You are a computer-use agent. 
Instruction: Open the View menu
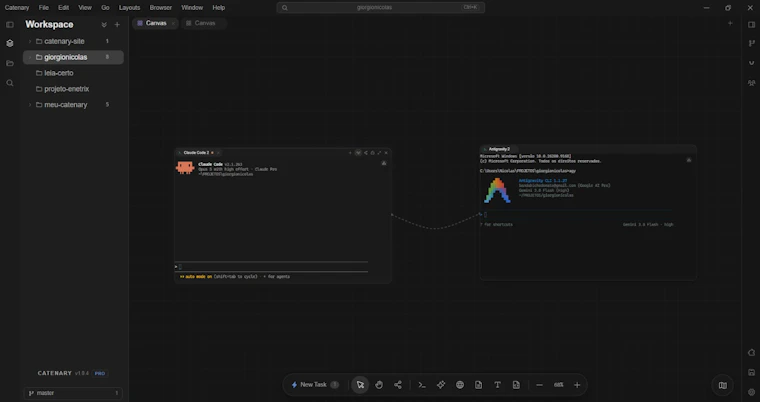pyautogui.click(x=85, y=7)
